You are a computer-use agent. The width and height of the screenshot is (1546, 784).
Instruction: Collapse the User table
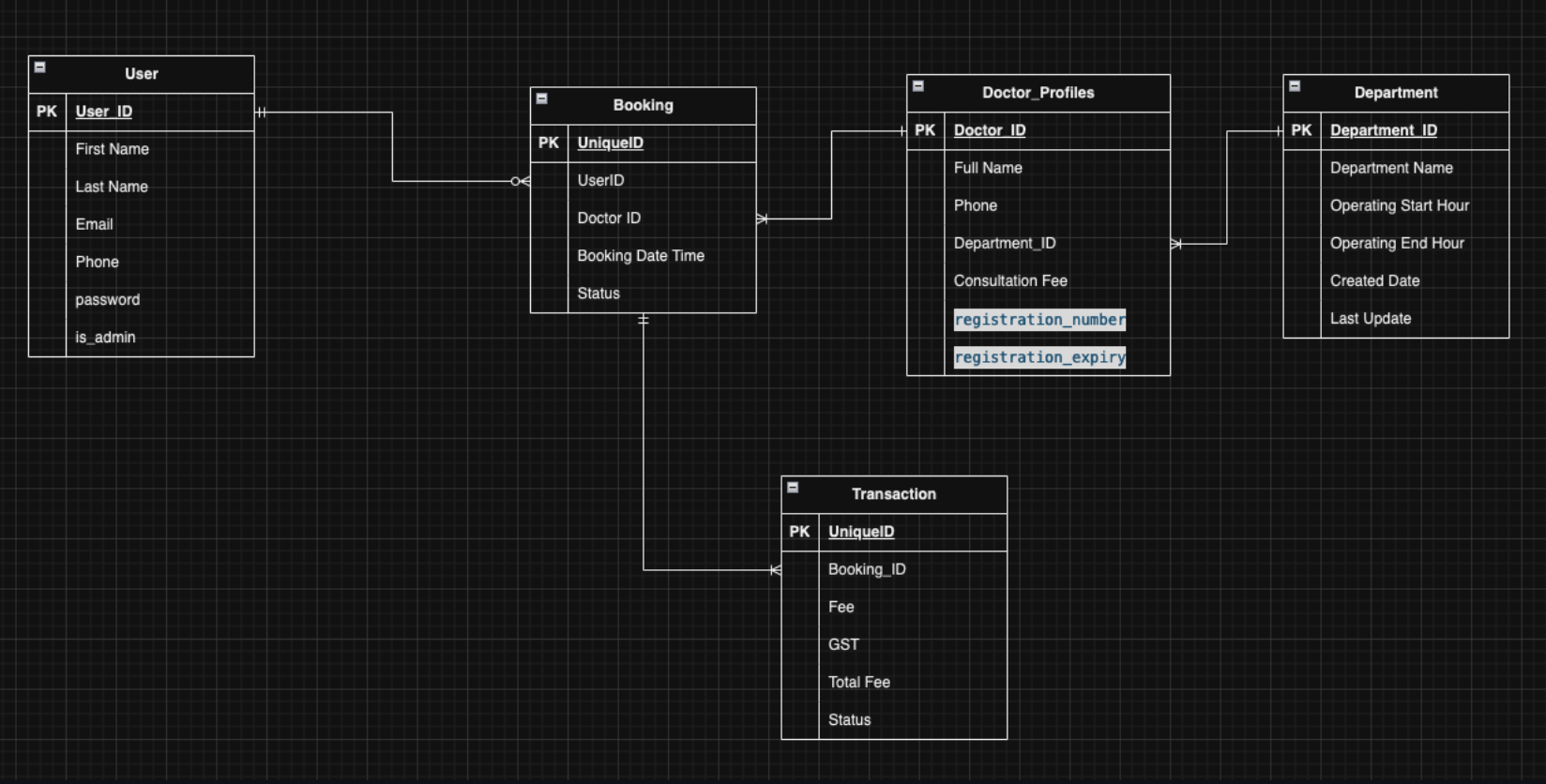point(40,68)
